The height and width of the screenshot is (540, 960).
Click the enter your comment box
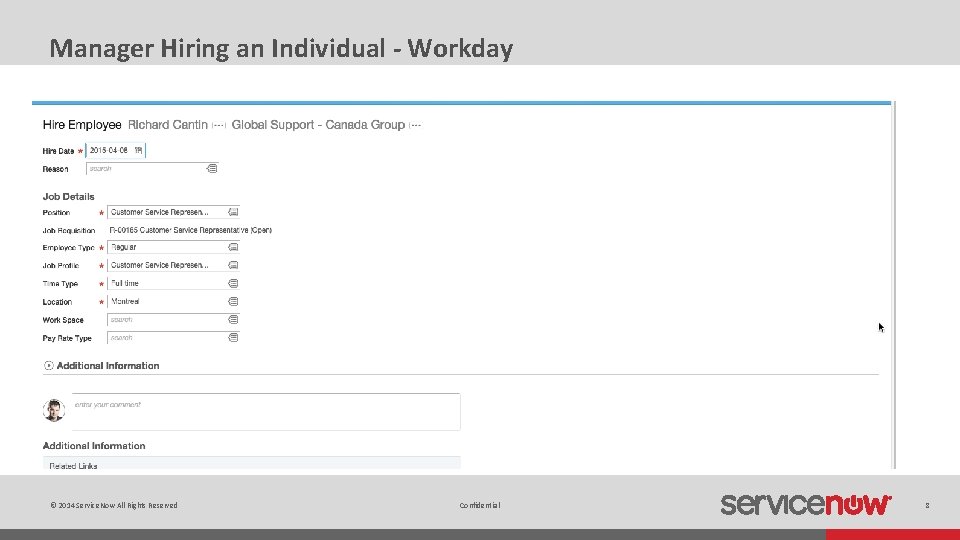[x=266, y=411]
